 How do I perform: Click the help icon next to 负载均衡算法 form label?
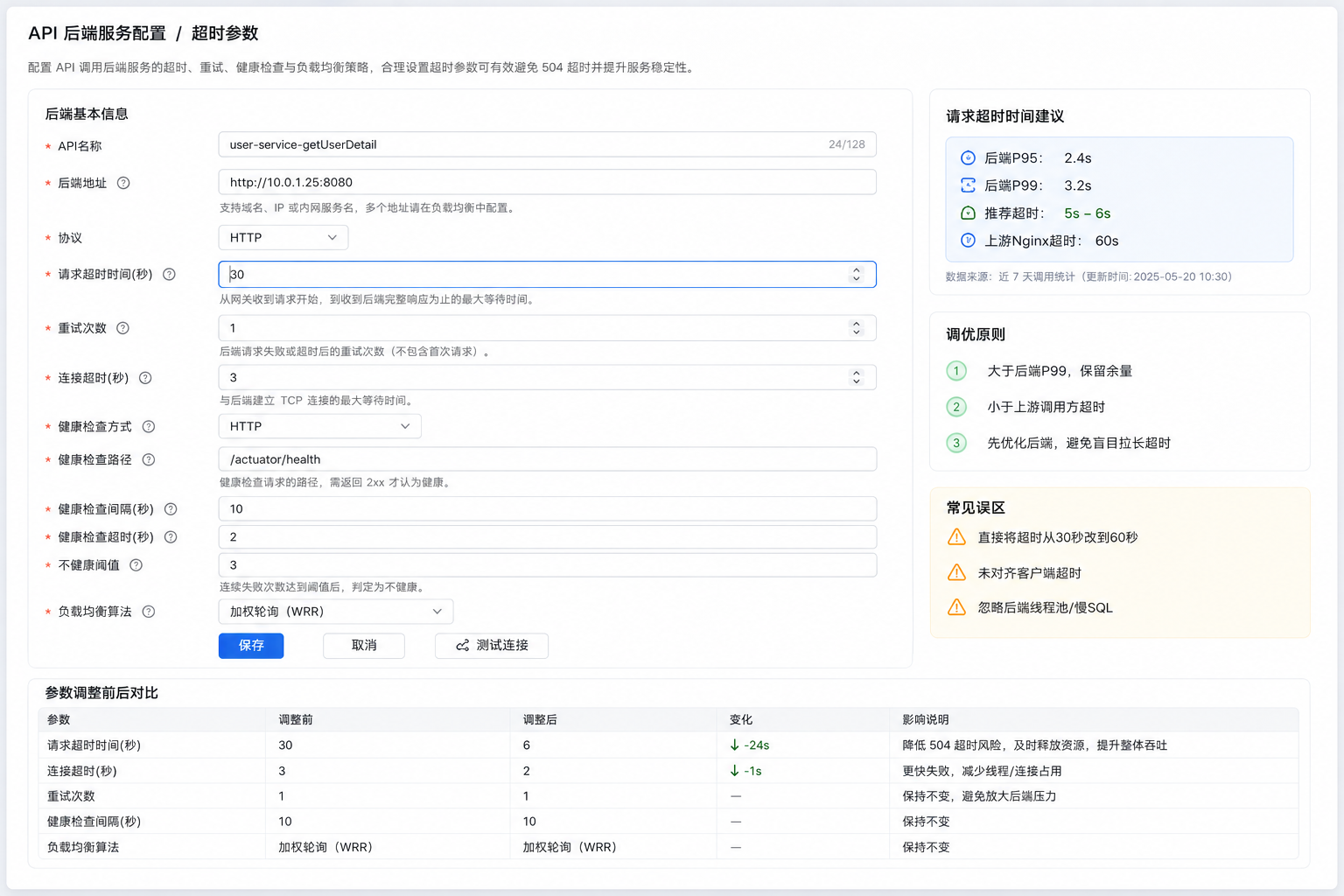(x=149, y=612)
